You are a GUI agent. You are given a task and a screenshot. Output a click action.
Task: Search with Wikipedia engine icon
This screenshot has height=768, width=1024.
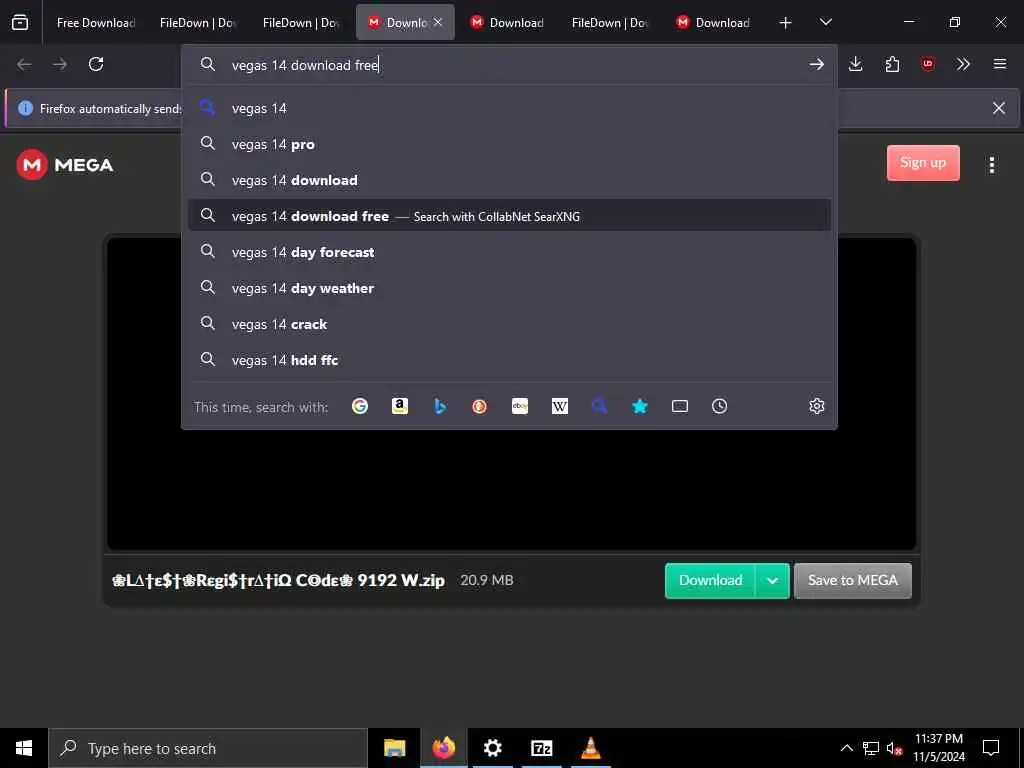tap(560, 406)
